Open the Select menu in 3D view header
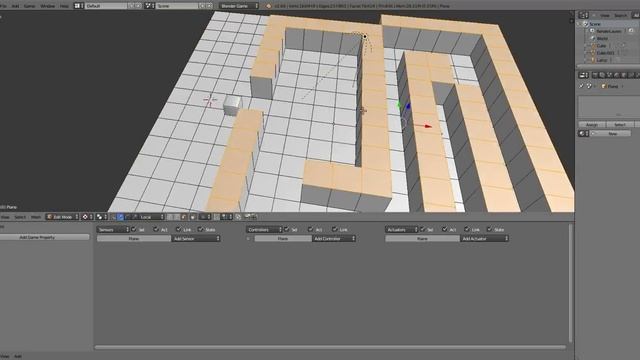This screenshot has width=640, height=360. point(20,217)
